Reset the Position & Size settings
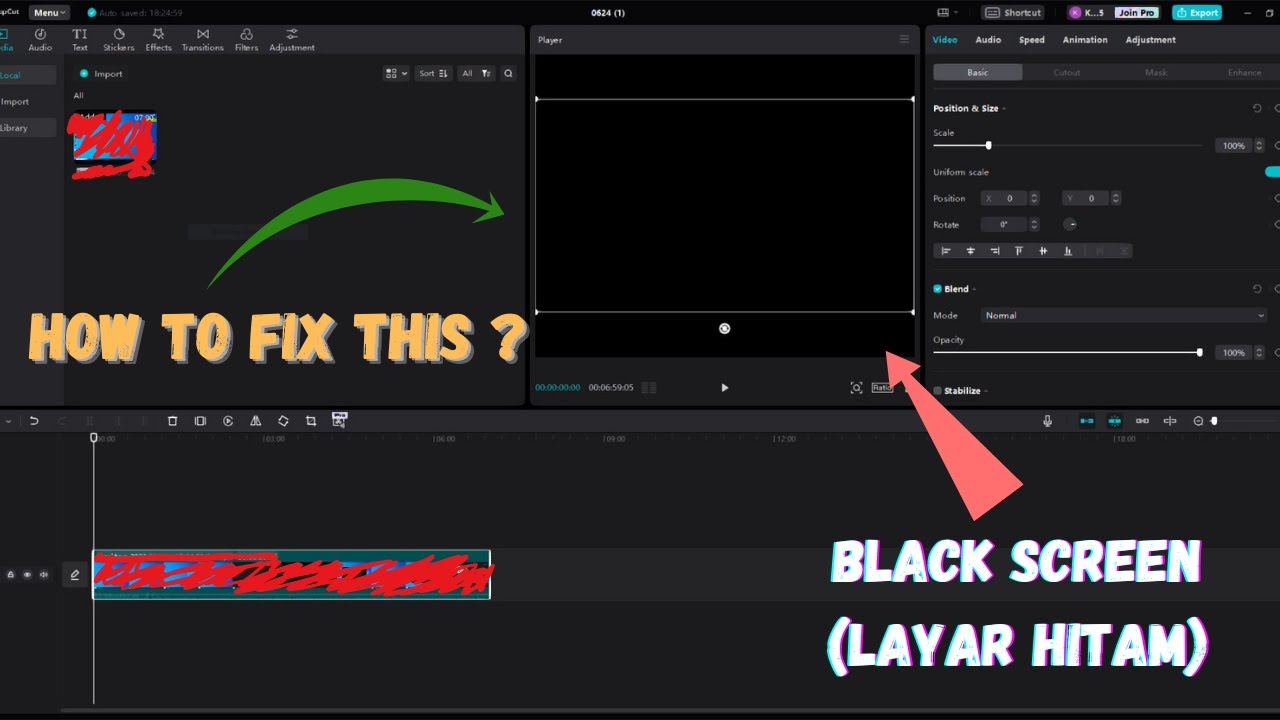The height and width of the screenshot is (720, 1280). [x=1257, y=108]
